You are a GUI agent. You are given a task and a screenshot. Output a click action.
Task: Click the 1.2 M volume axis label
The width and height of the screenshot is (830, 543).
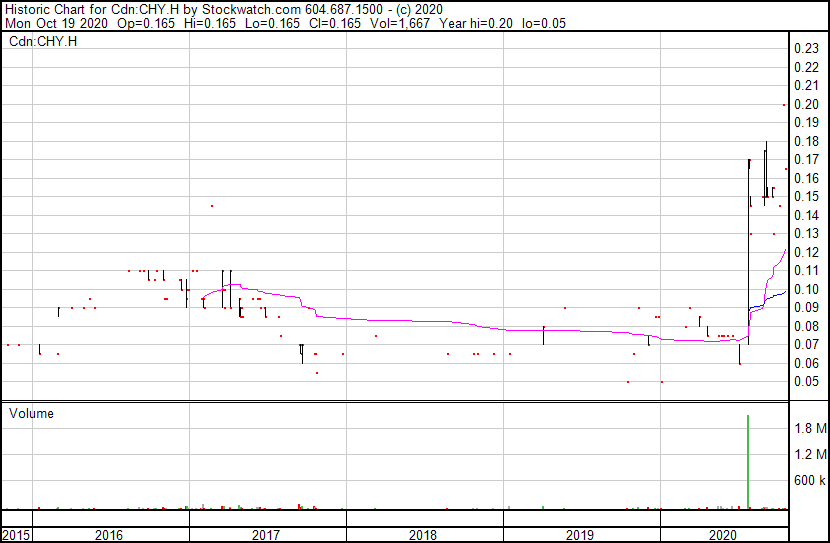809,454
